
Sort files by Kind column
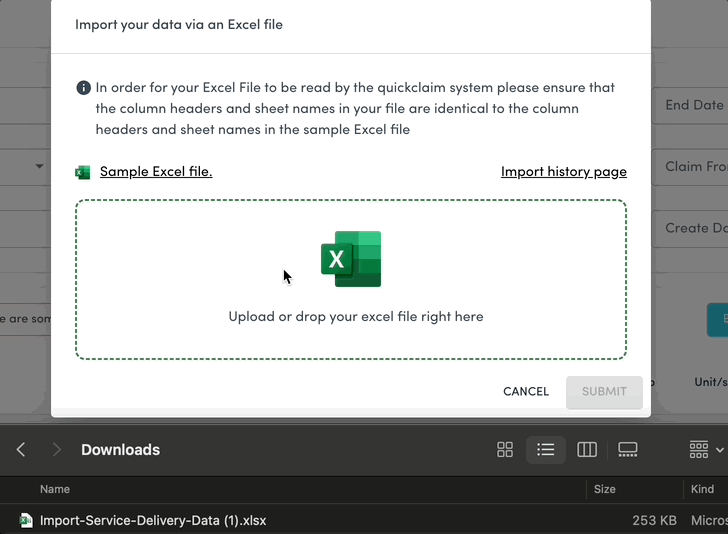[x=702, y=489]
